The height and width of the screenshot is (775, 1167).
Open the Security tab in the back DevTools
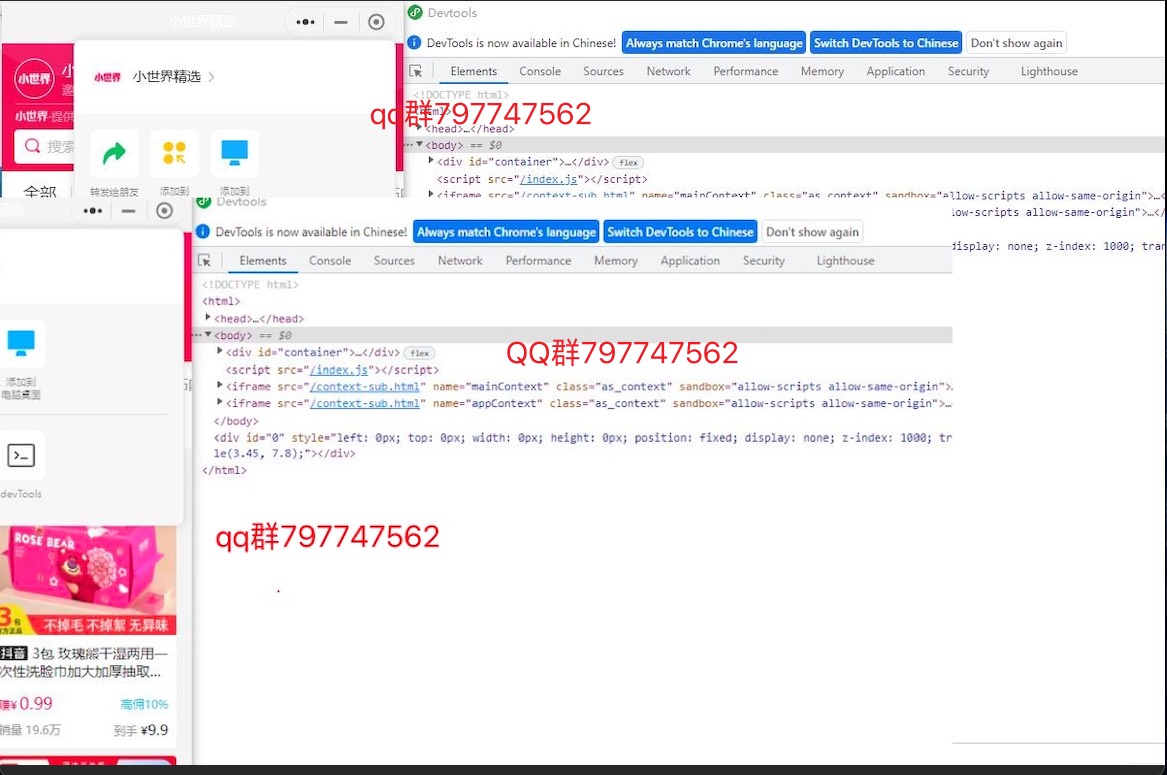[968, 71]
